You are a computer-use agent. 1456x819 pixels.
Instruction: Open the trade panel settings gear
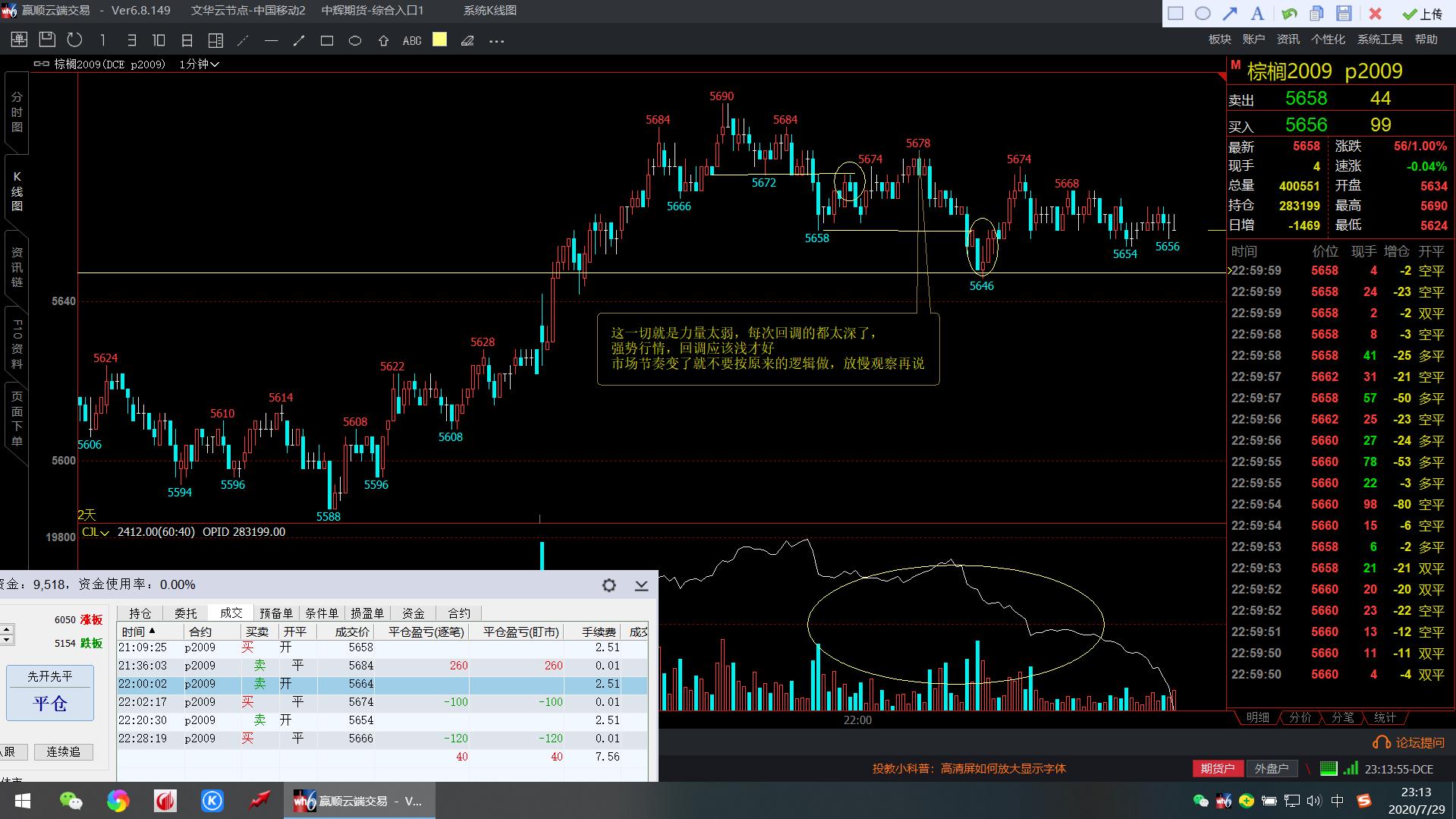pos(609,585)
